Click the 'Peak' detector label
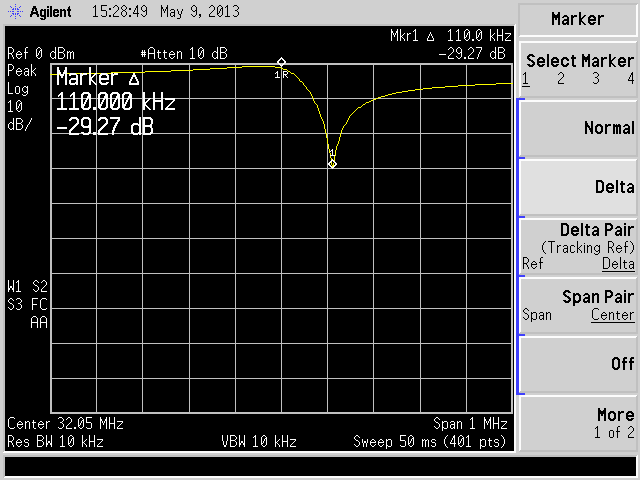Screen dimensions: 640x480 [x=22, y=71]
